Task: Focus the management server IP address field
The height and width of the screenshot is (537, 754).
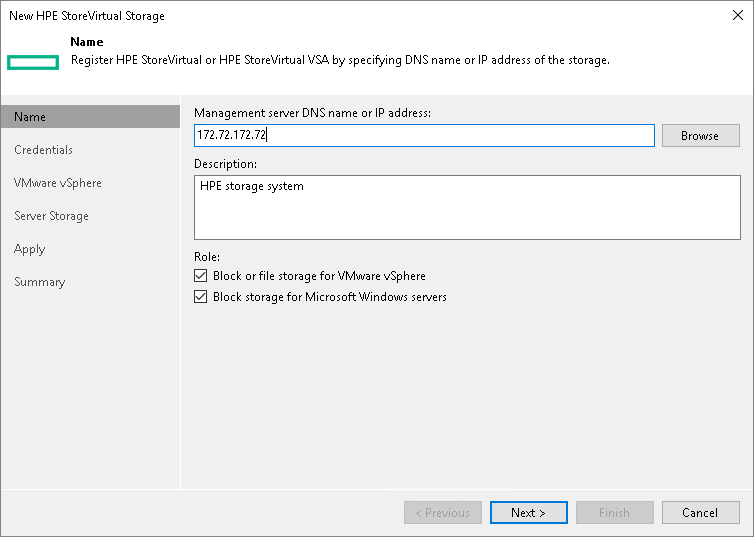Action: click(424, 136)
